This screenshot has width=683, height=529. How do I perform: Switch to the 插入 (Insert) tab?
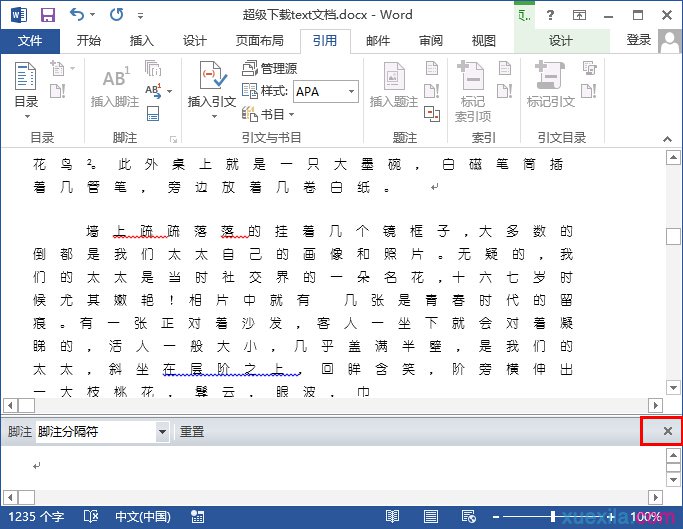[x=142, y=41]
